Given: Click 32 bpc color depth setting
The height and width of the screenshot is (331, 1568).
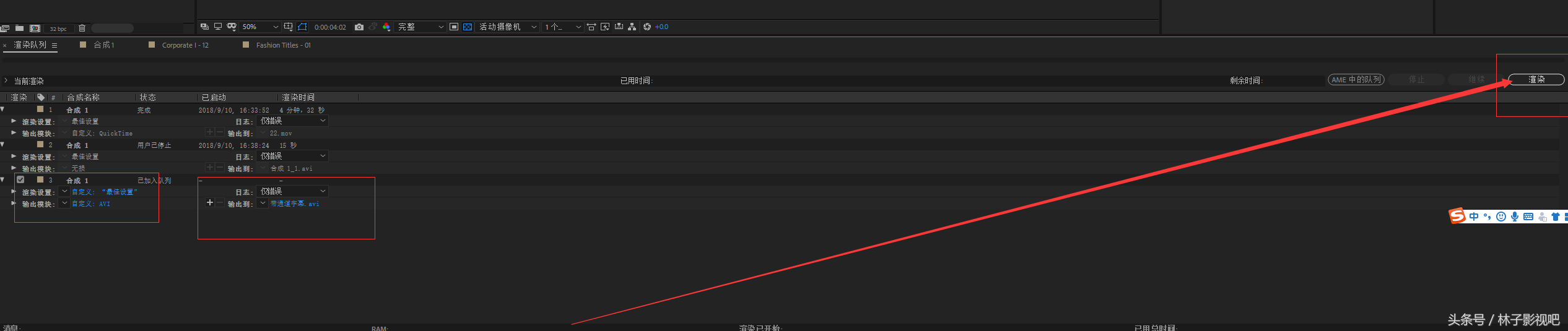Looking at the screenshot, I should click(58, 28).
